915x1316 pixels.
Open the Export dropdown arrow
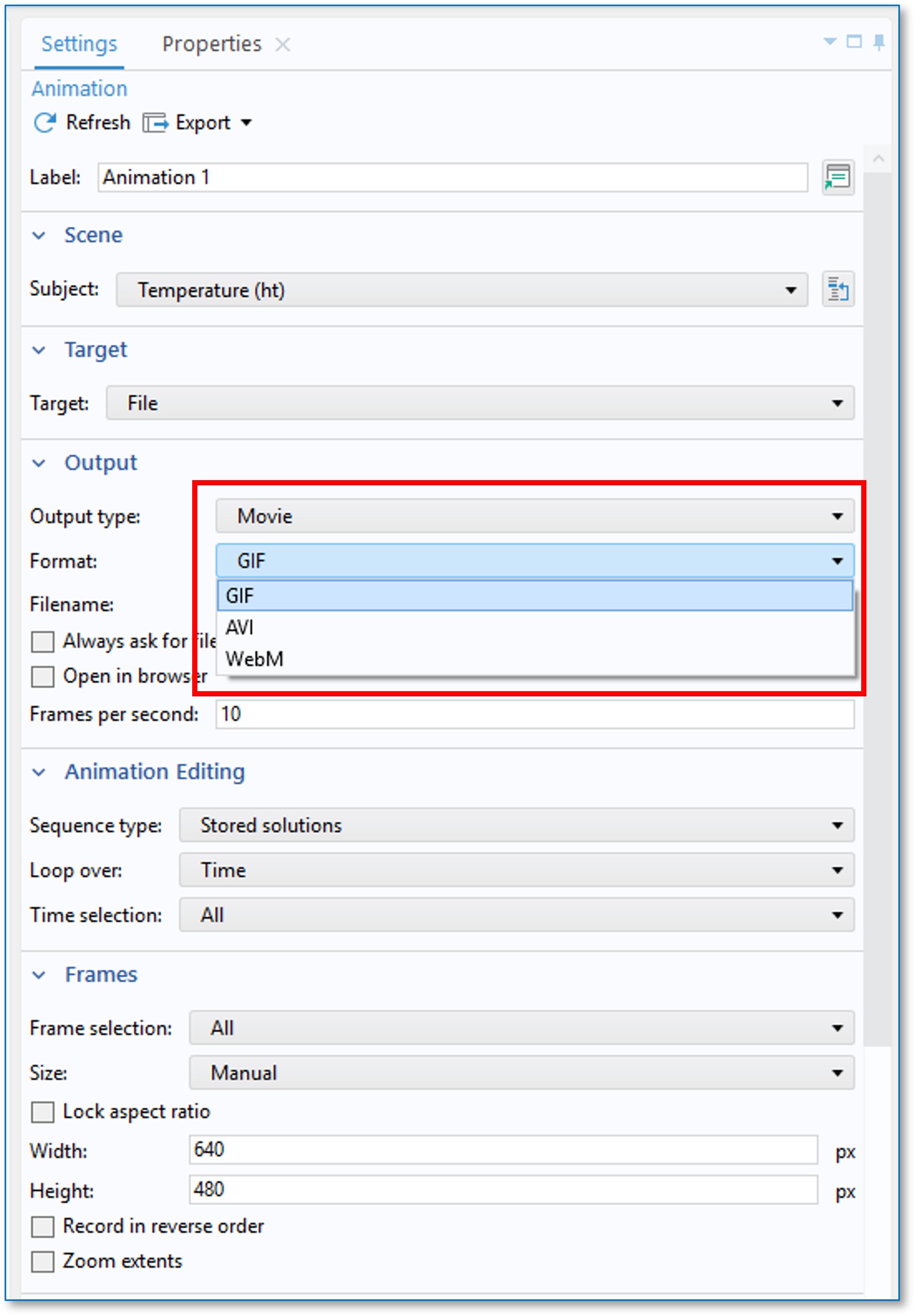coord(247,123)
